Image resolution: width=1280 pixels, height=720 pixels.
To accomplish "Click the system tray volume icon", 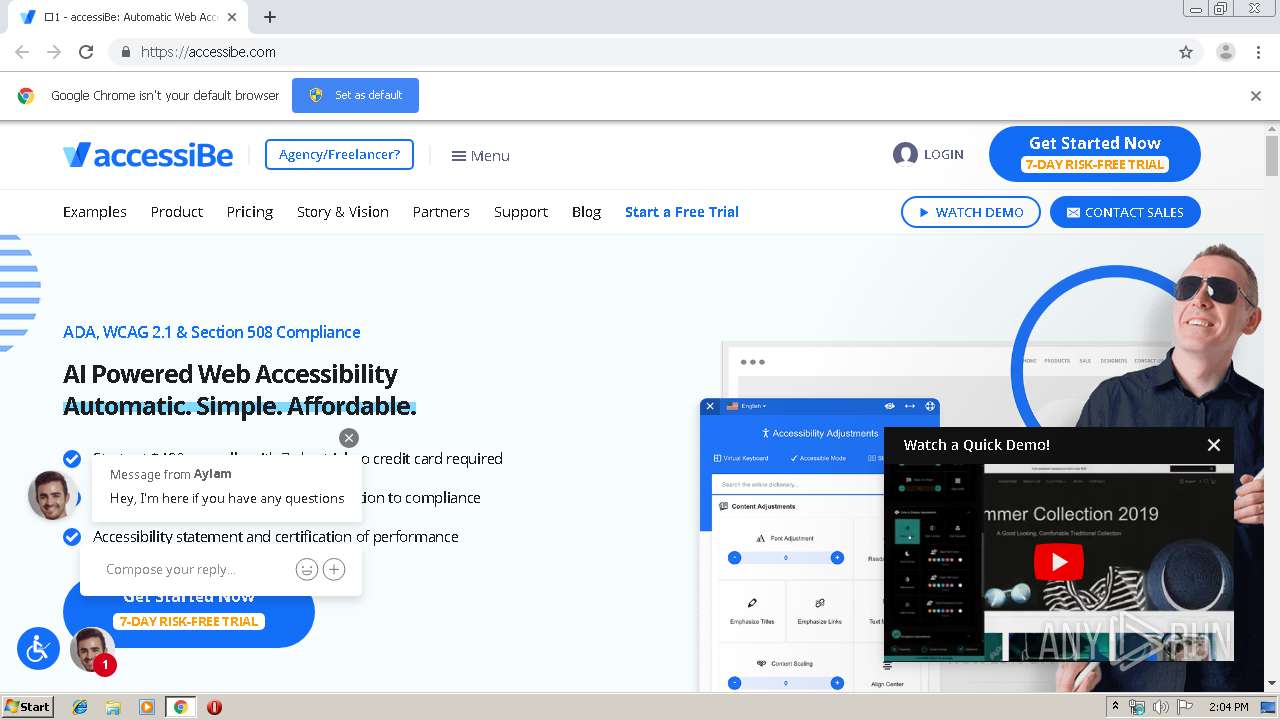I will 1161,707.
